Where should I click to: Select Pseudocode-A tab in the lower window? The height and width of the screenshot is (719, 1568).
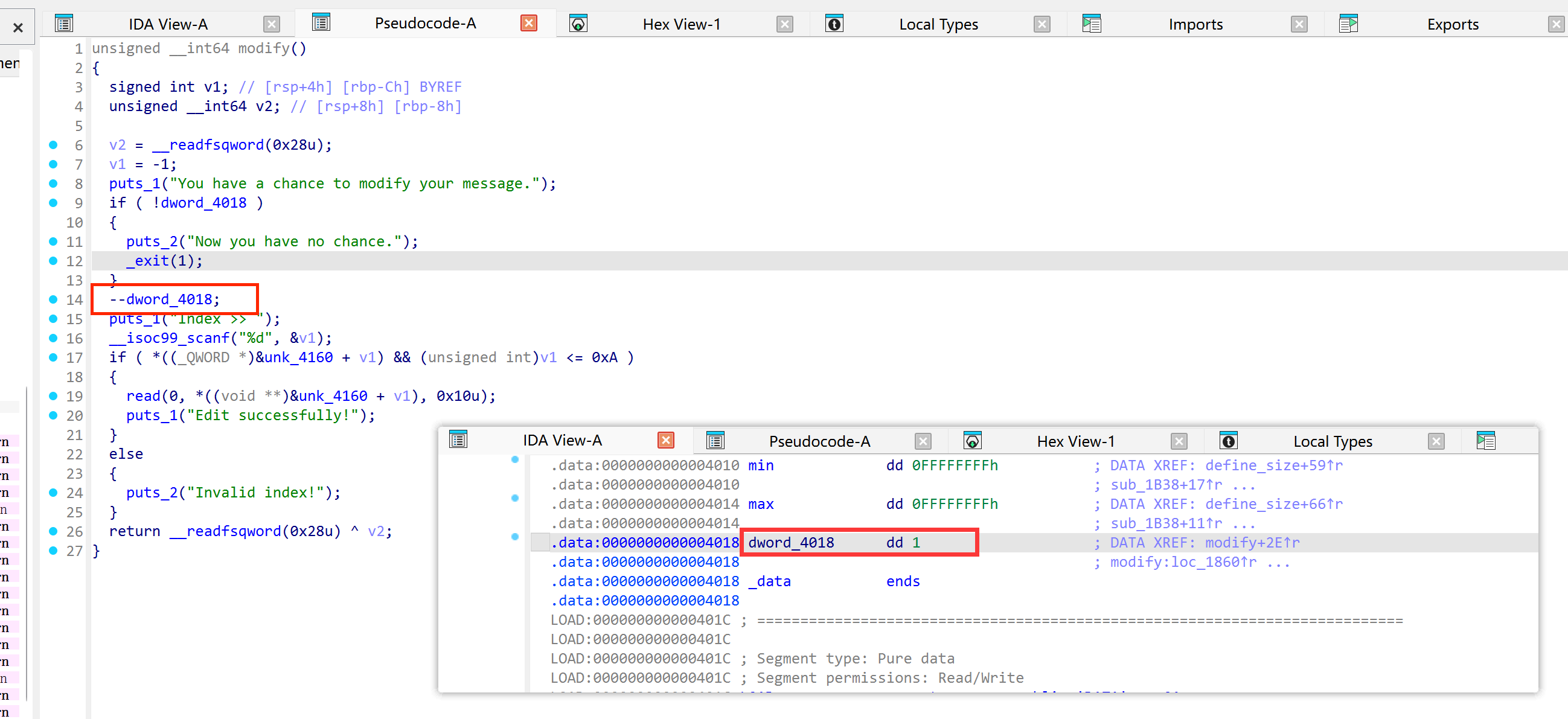820,441
